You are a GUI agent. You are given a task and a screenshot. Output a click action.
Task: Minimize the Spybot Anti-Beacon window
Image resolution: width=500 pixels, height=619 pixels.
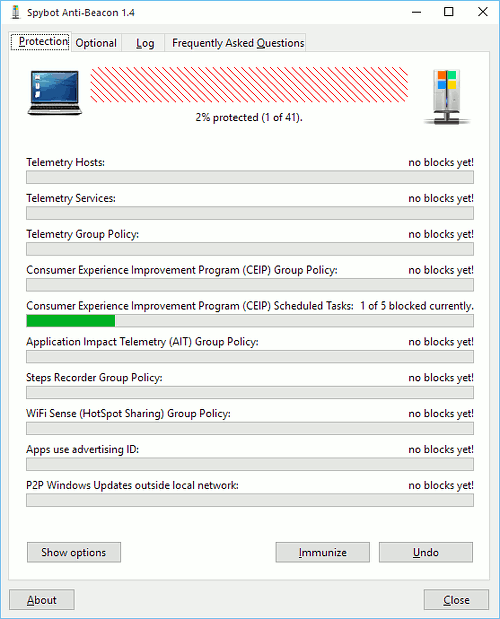click(x=416, y=12)
